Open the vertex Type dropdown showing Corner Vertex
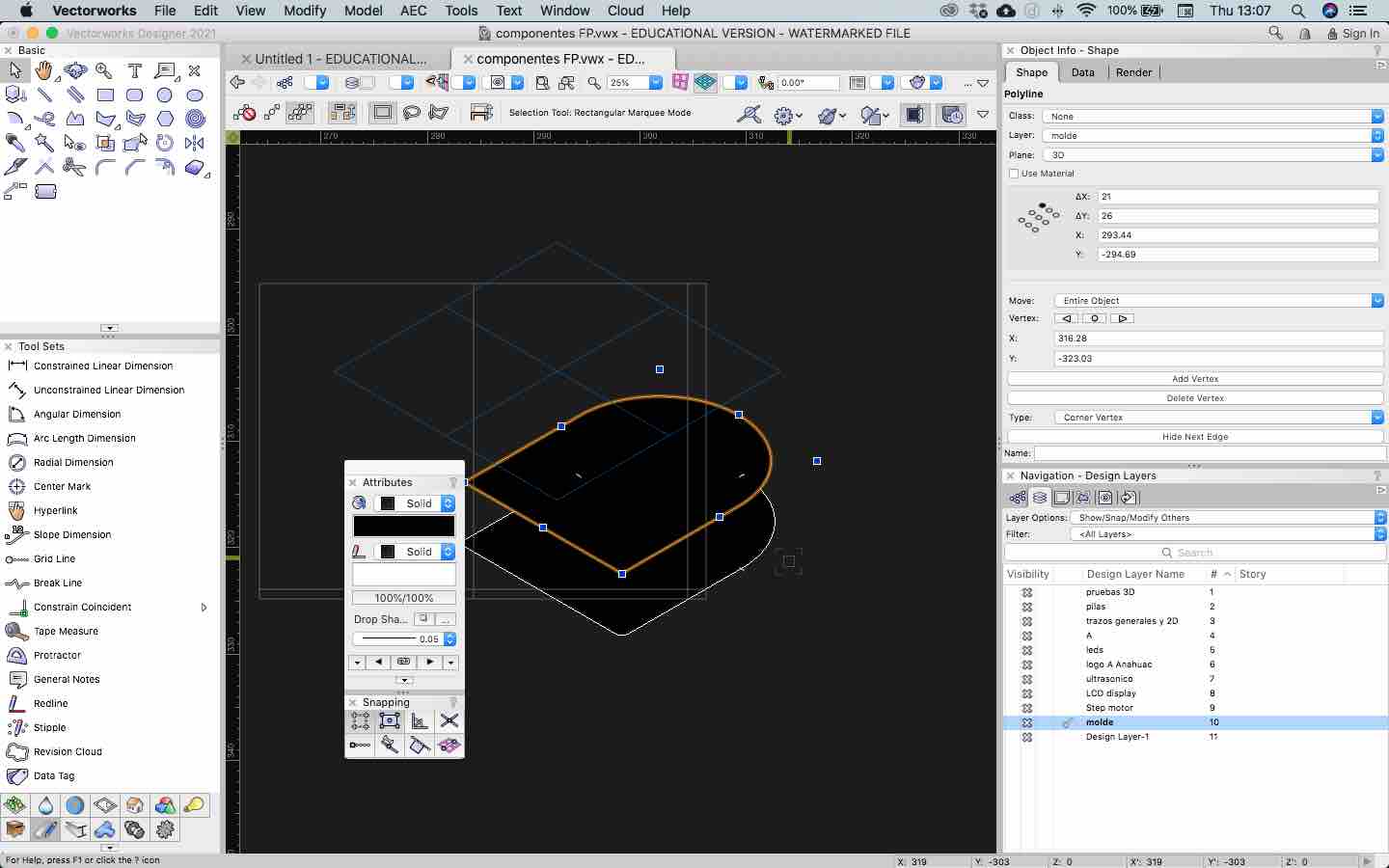 point(1219,418)
